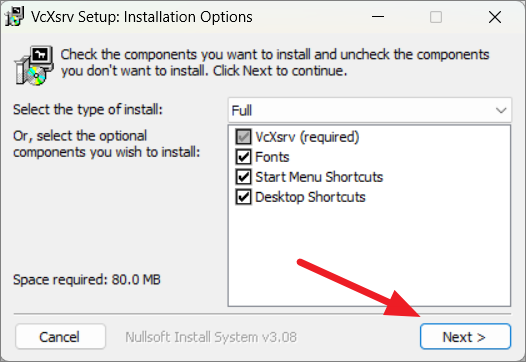Viewport: 526px width, 362px height.
Task: Select the VcXsrv (required) component label
Action: (307, 137)
